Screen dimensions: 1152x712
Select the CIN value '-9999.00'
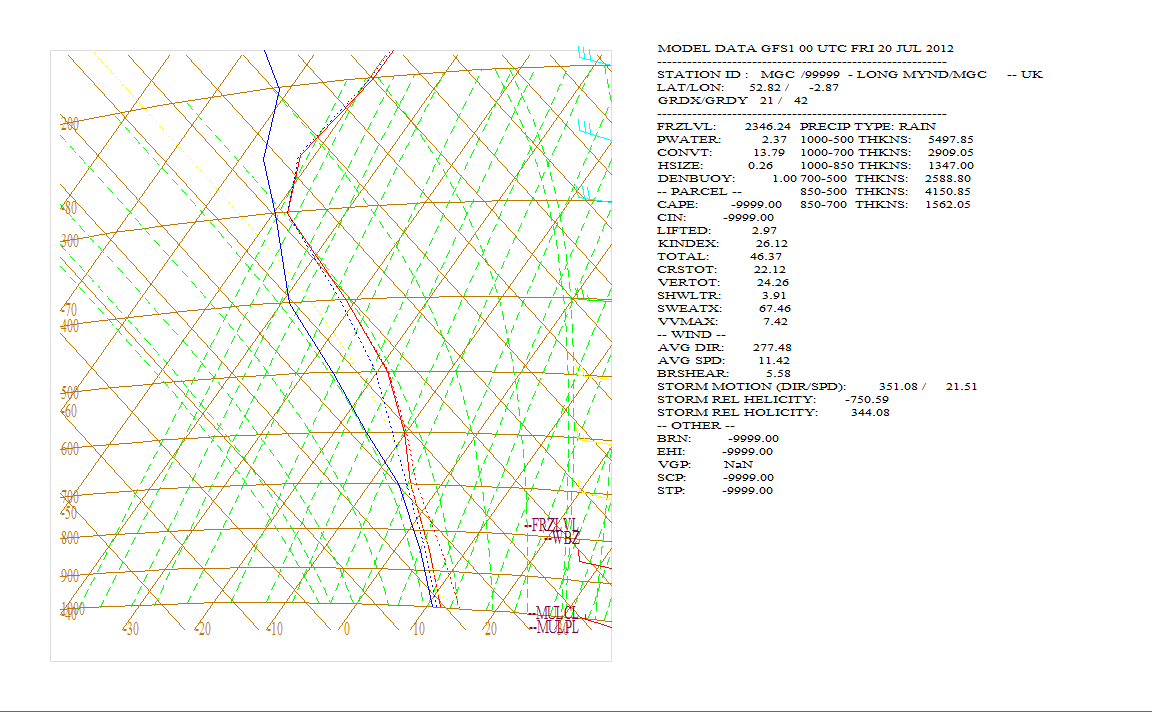coord(749,217)
